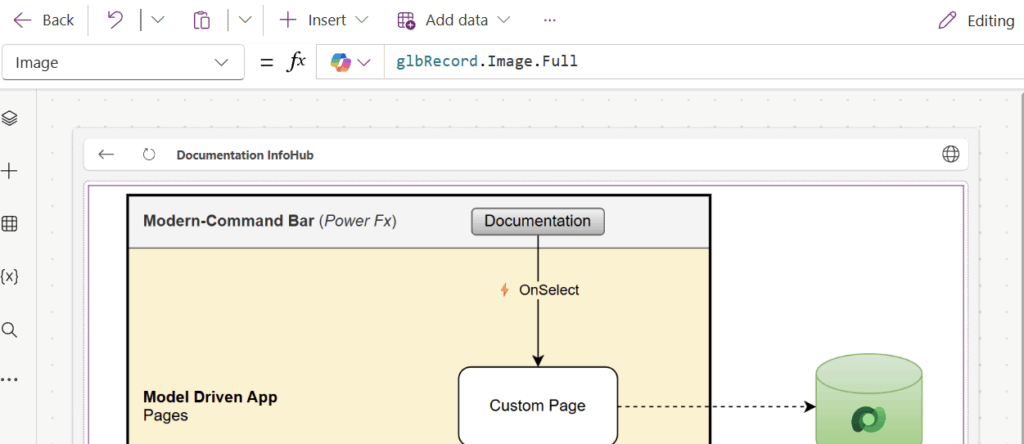
Task: Expand the paste options dropdown arrow
Action: point(245,20)
